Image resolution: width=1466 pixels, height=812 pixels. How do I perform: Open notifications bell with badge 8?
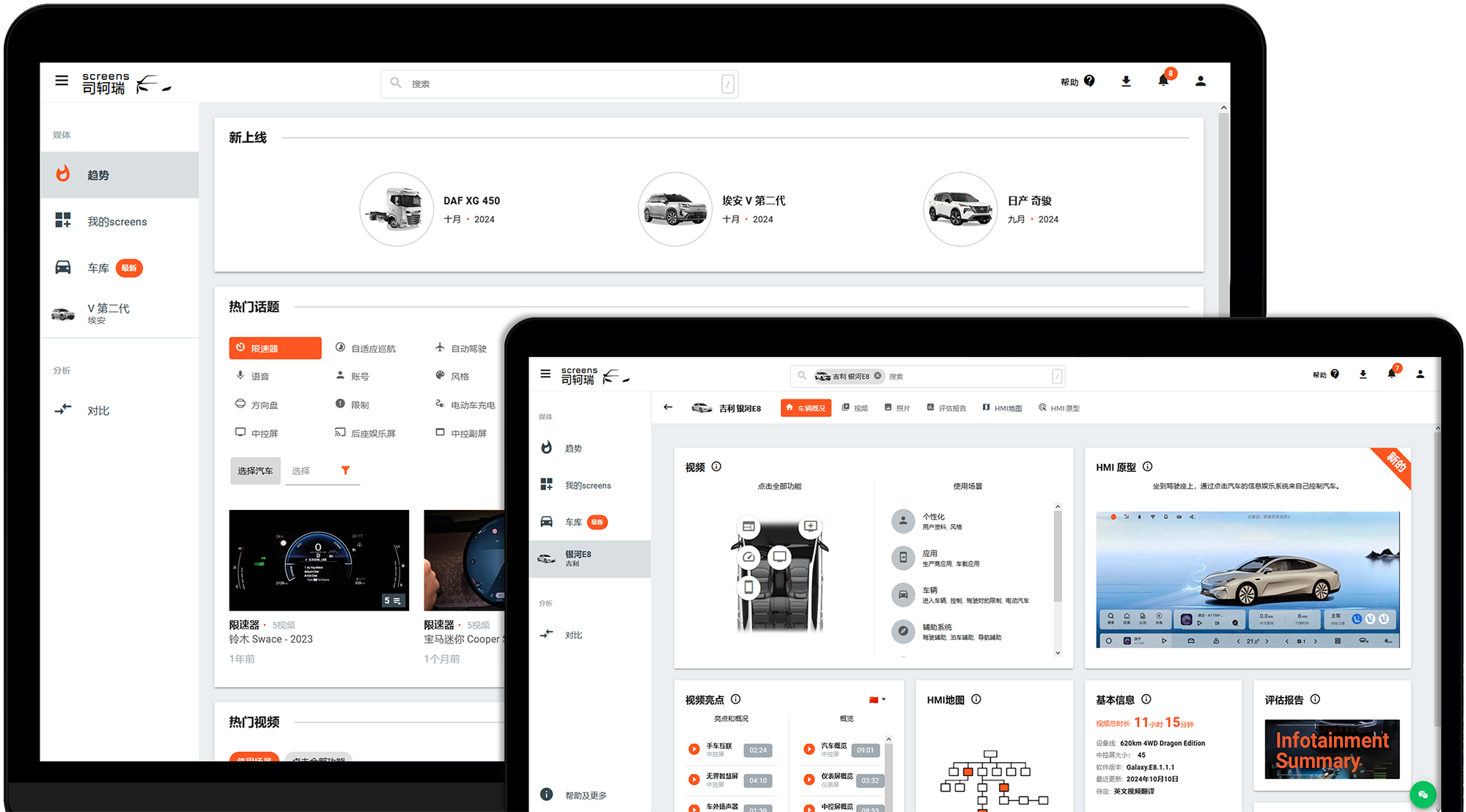point(1163,81)
